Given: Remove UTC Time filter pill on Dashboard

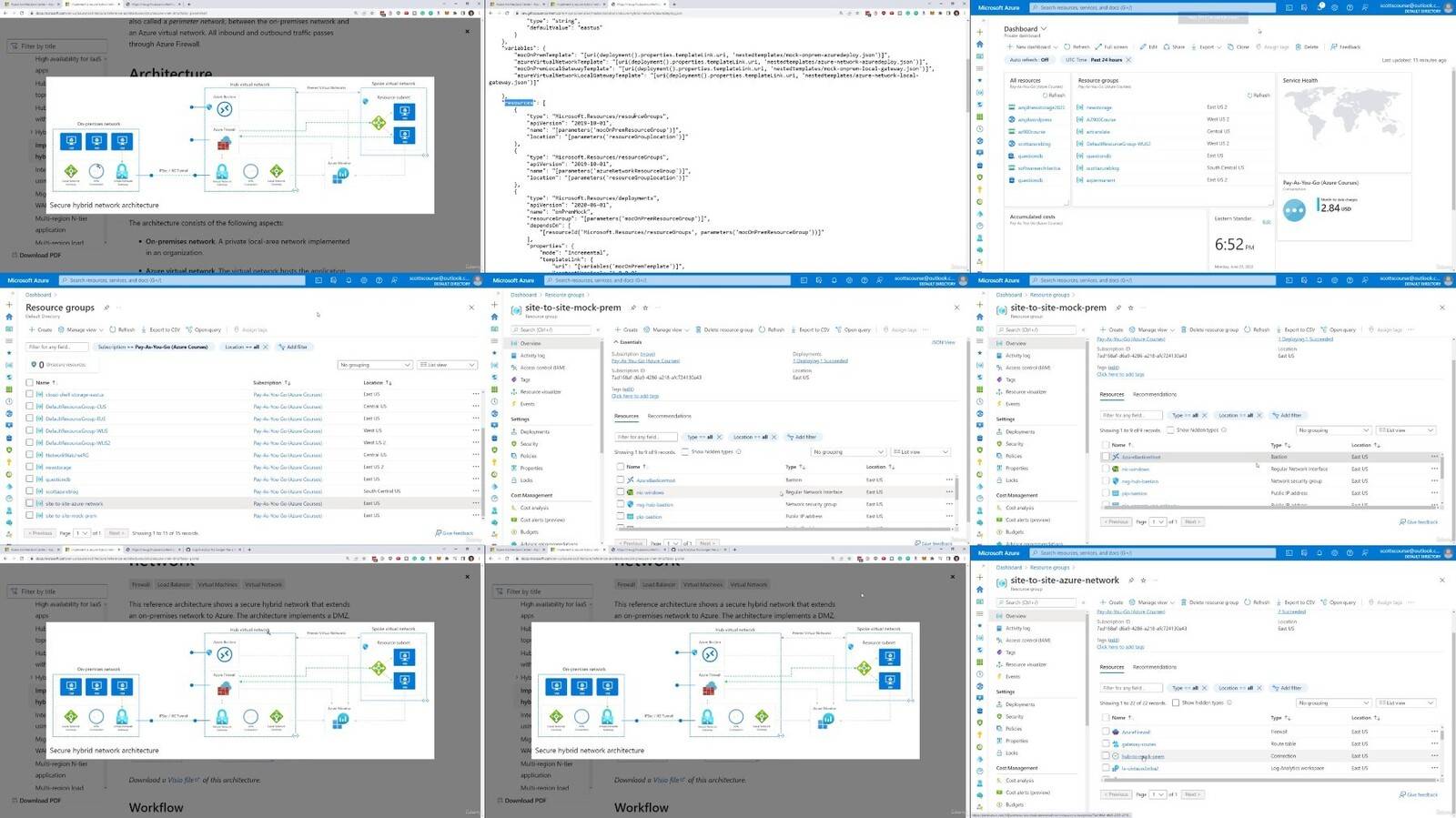Looking at the screenshot, I should 1128,60.
